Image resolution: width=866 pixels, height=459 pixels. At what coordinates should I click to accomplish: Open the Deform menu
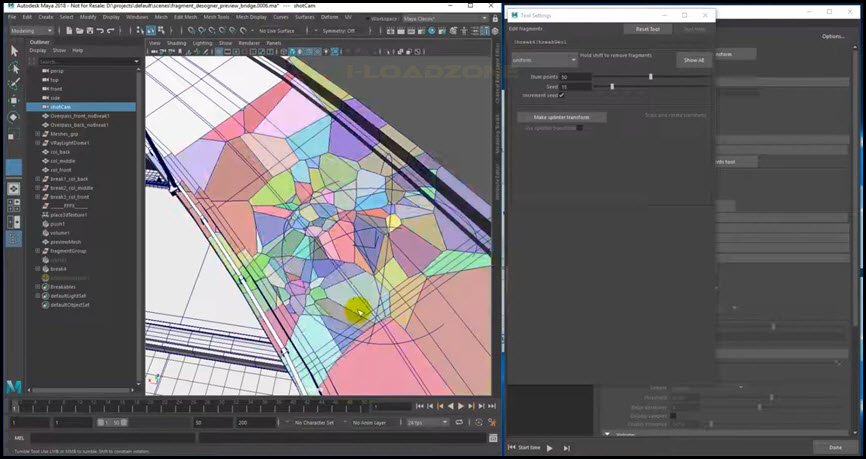[x=330, y=17]
